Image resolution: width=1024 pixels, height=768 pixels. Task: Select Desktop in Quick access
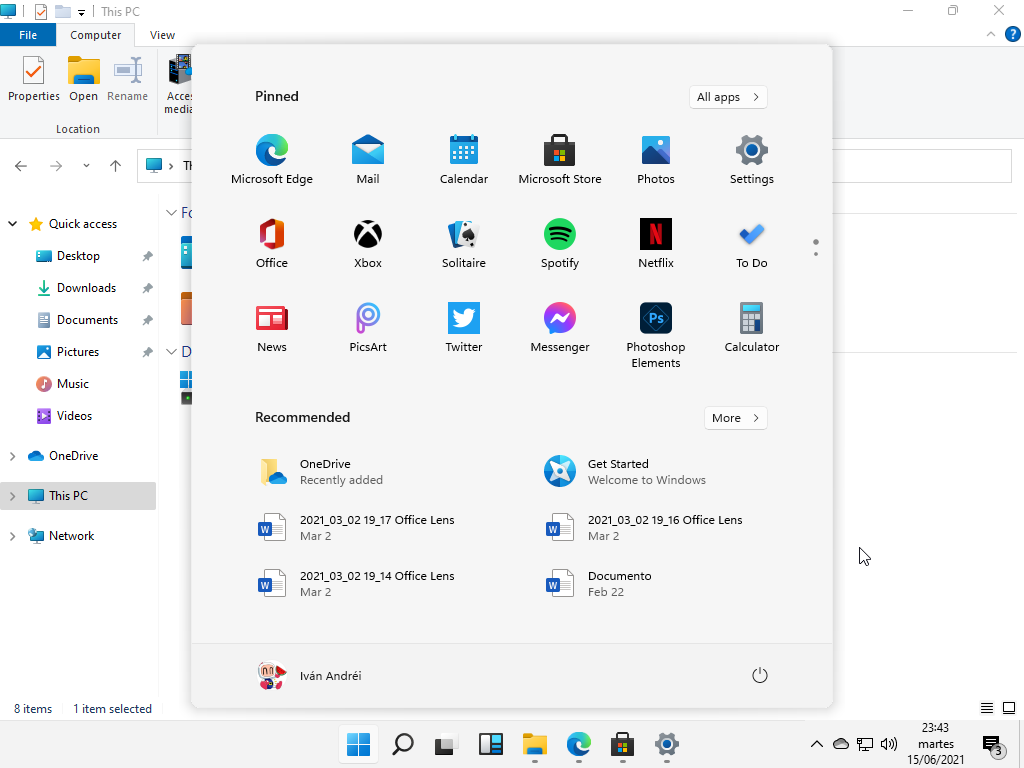coord(78,256)
